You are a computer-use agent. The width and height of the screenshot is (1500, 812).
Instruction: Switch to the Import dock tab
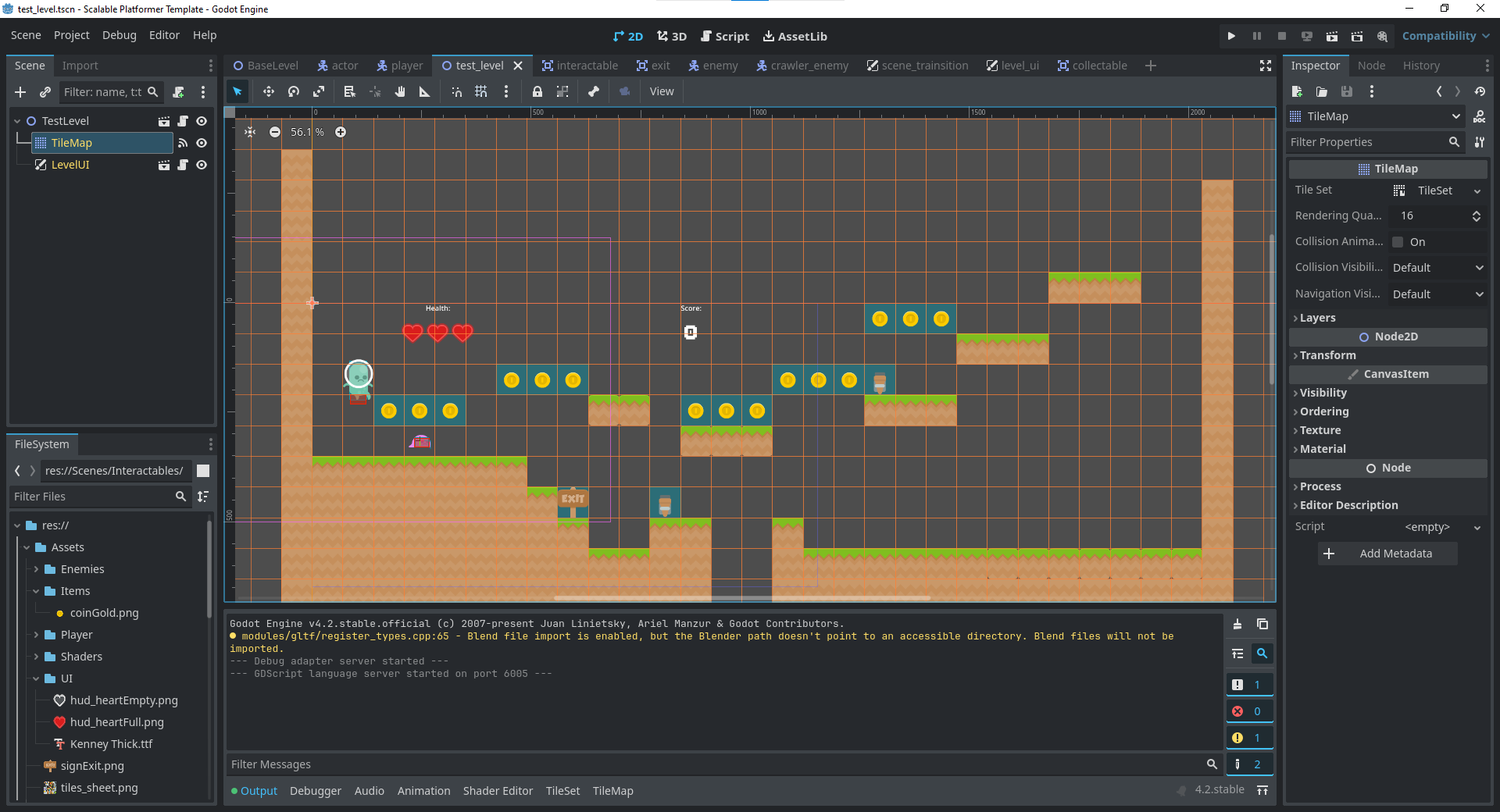pos(80,66)
